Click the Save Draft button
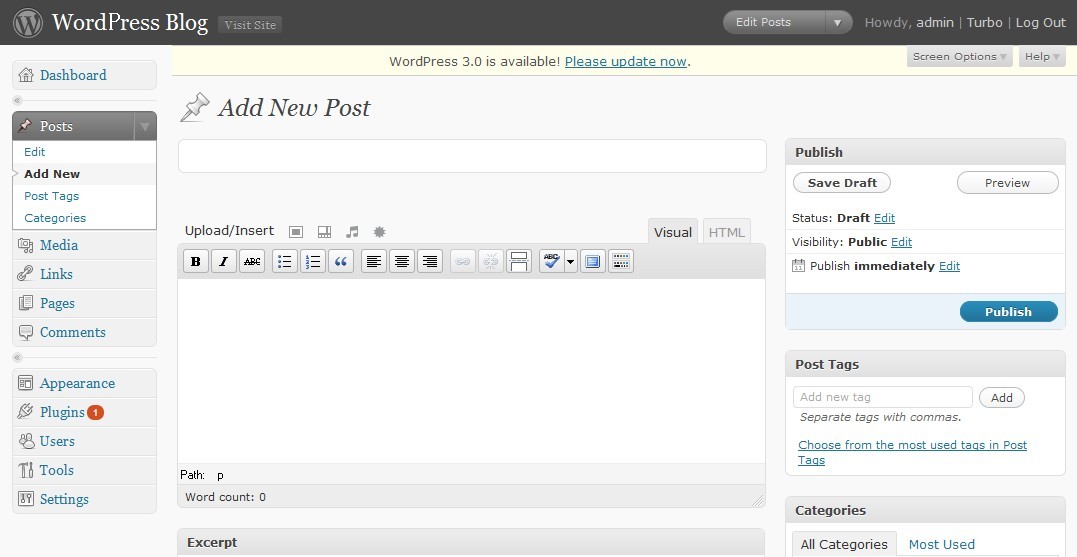Viewport: 1077px width, 557px height. pos(842,183)
